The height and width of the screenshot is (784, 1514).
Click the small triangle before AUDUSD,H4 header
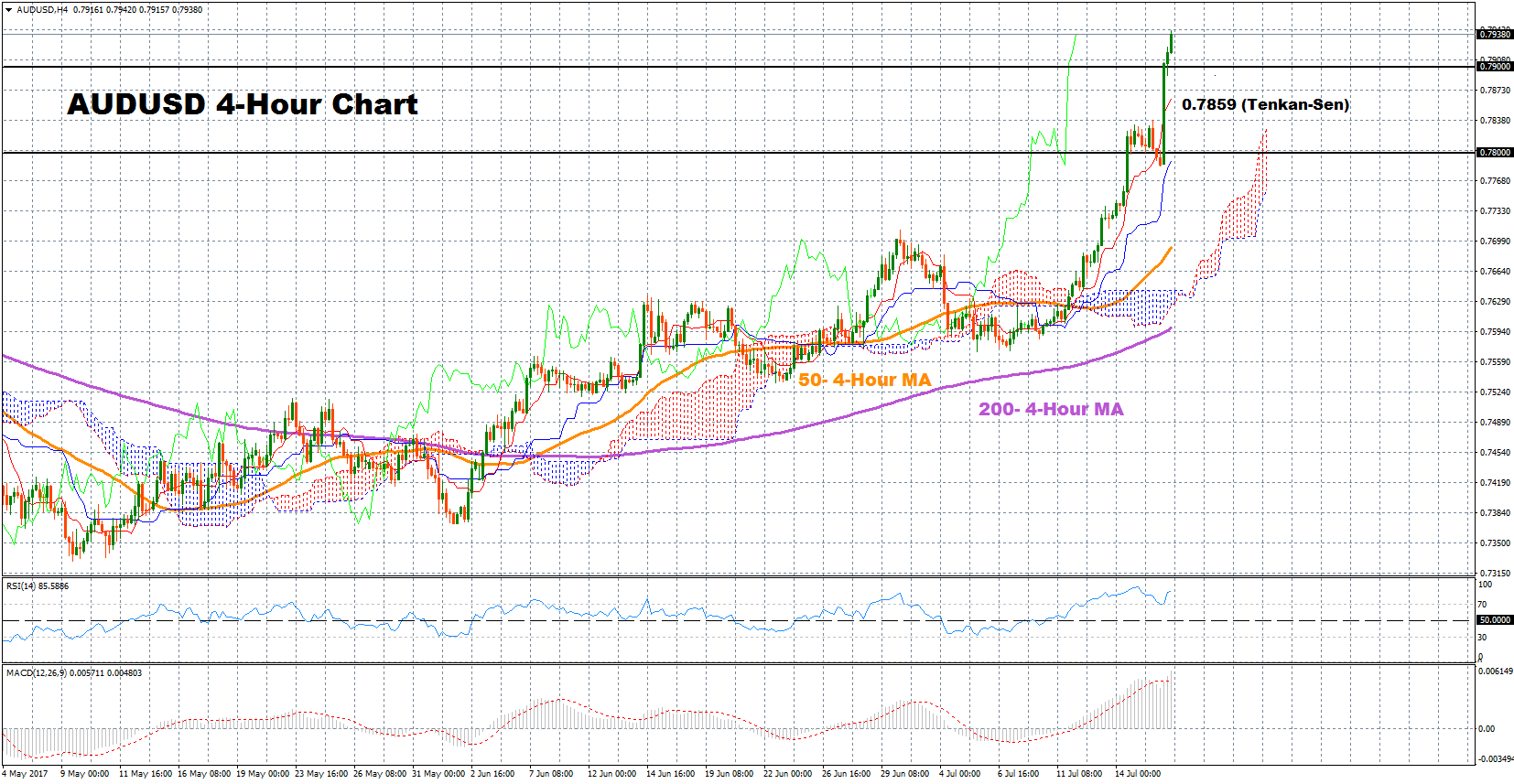[8, 10]
